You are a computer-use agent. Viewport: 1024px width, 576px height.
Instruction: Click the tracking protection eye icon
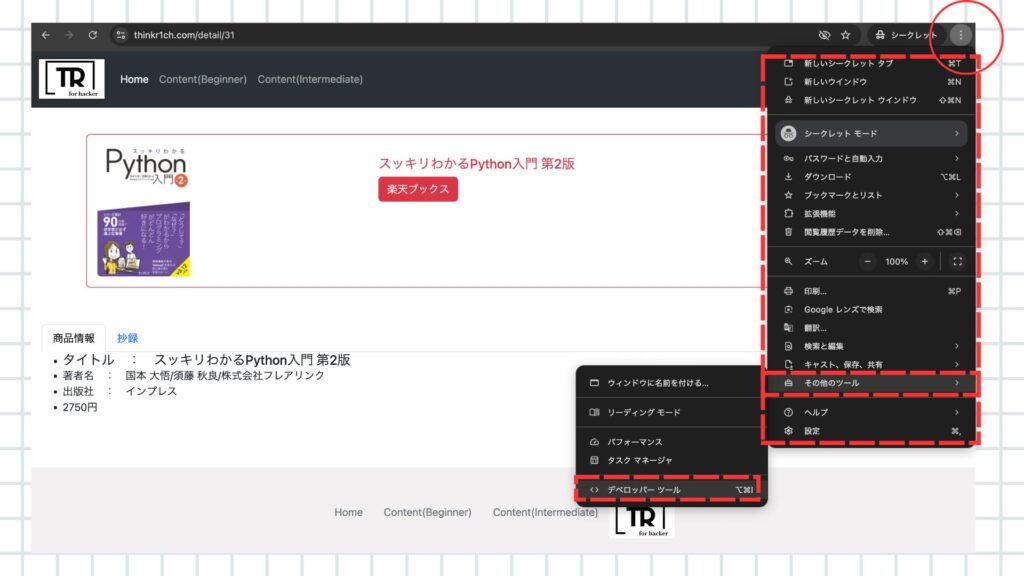[824, 35]
